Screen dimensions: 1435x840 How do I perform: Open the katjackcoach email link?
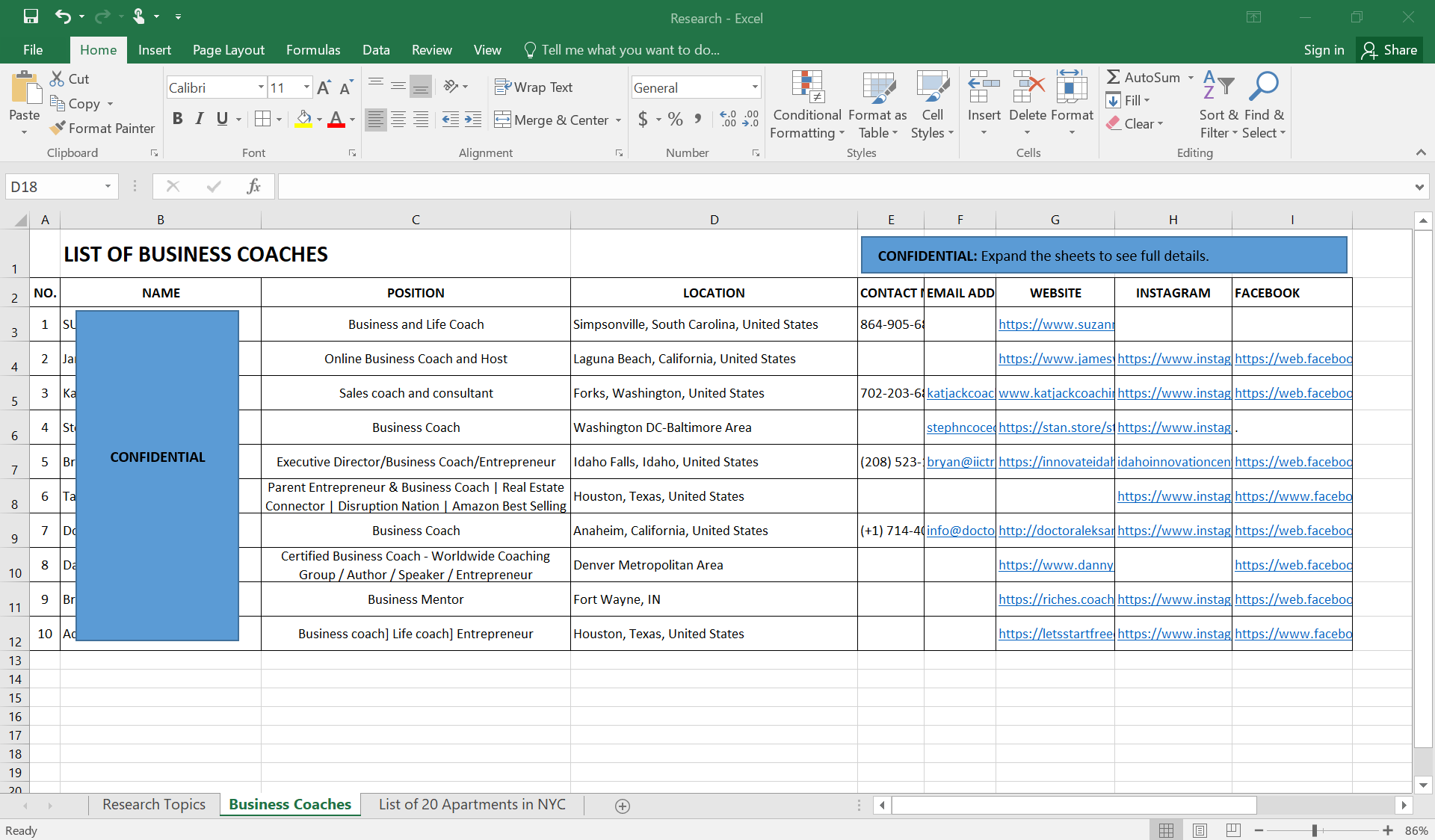click(x=960, y=393)
